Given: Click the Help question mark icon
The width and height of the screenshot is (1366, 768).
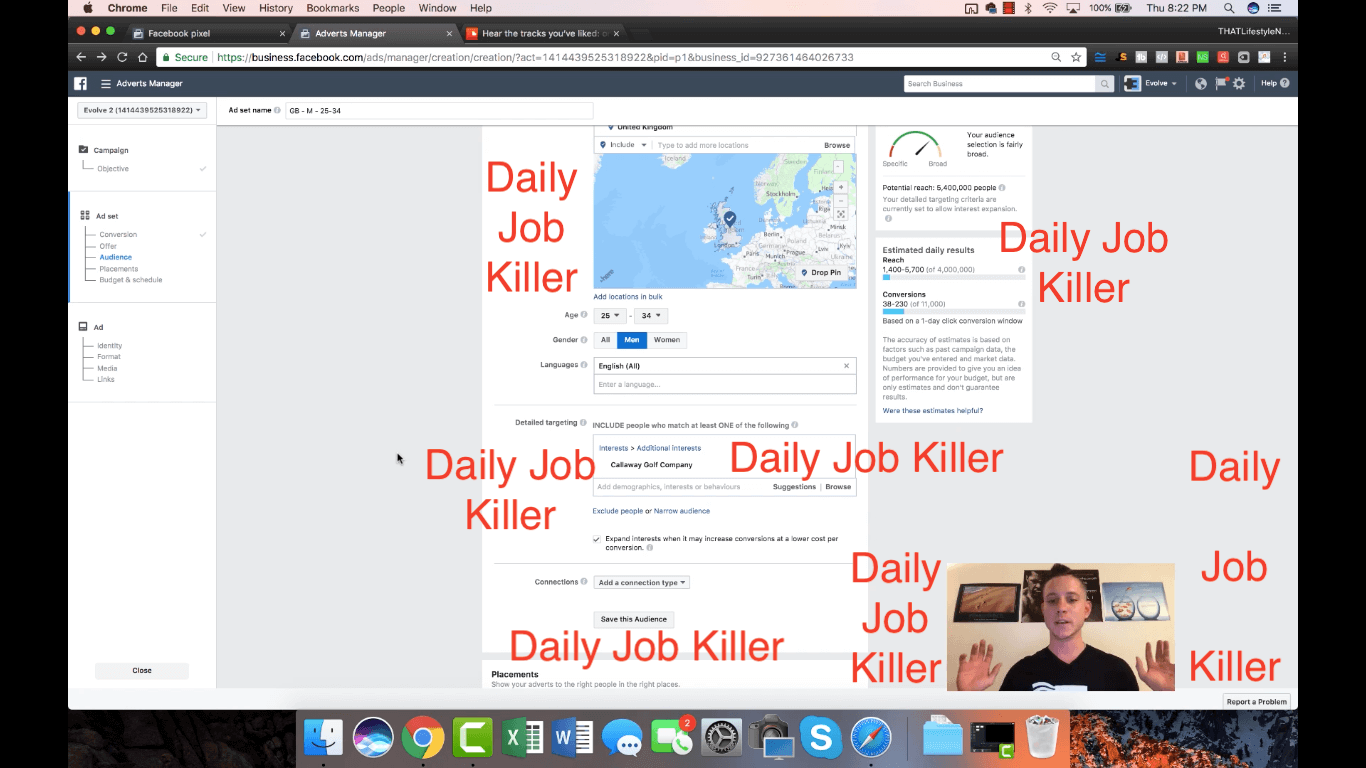Looking at the screenshot, I should coord(1284,83).
